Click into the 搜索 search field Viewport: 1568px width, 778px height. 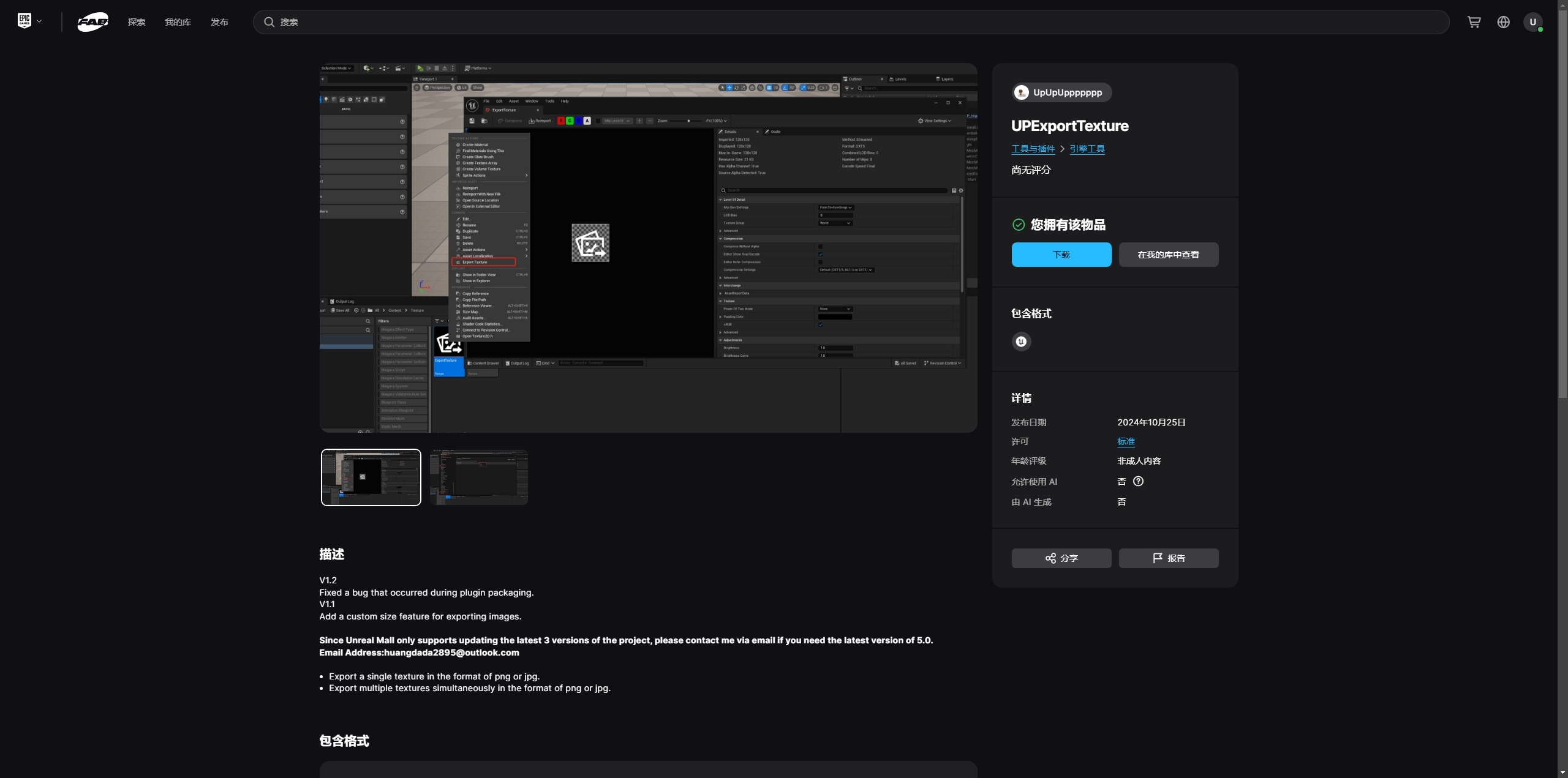click(858, 22)
